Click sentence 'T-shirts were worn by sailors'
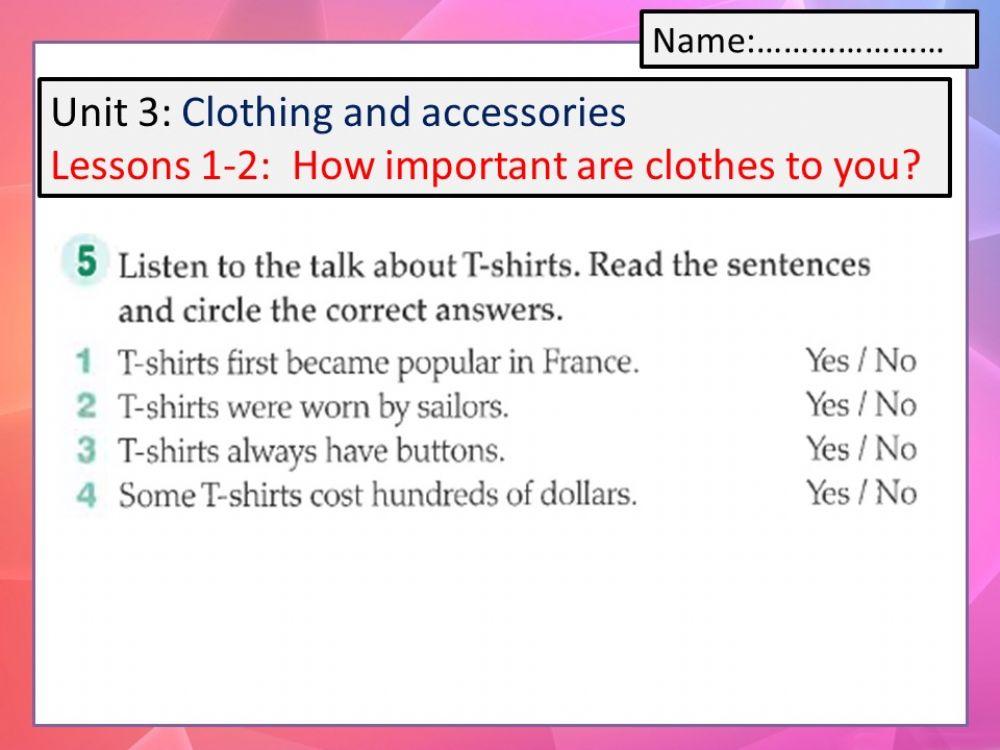 point(313,407)
